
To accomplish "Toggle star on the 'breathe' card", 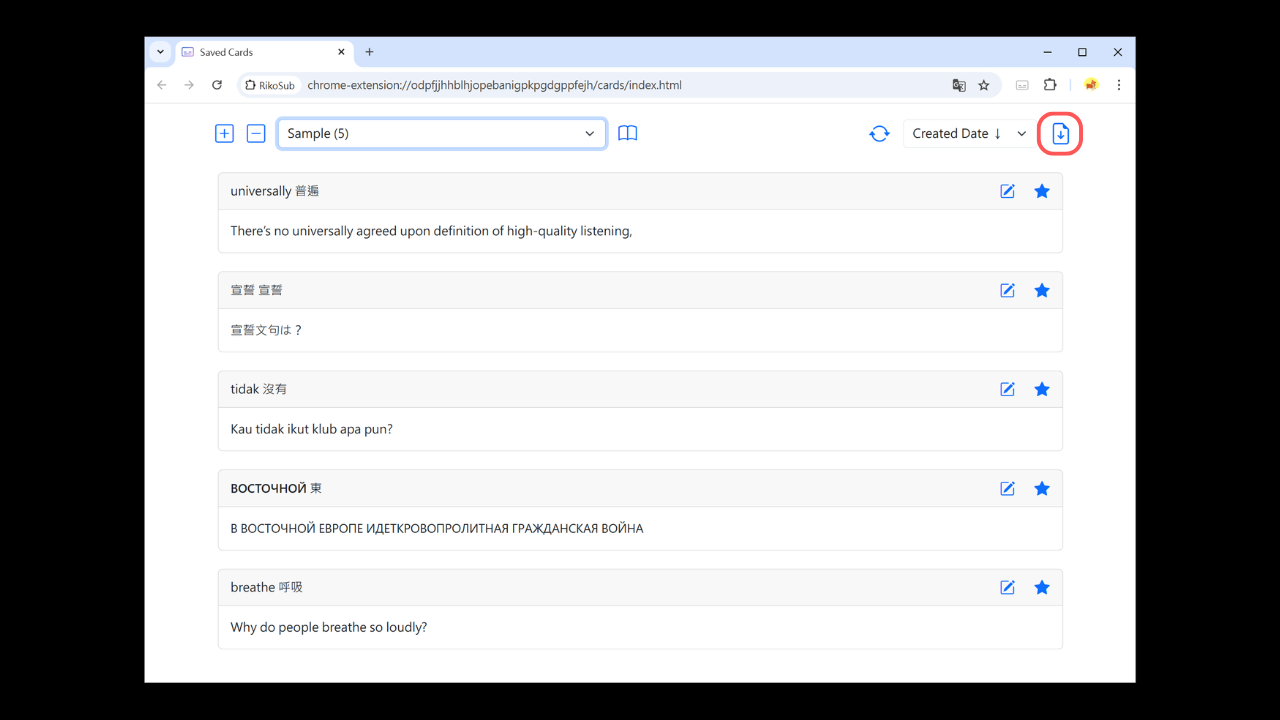I will click(x=1042, y=587).
